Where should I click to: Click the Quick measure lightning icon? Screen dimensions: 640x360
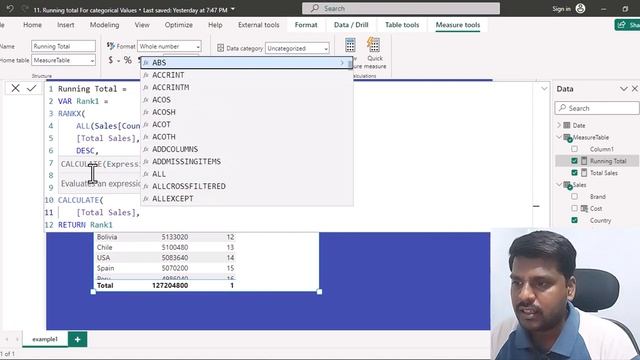coord(373,44)
